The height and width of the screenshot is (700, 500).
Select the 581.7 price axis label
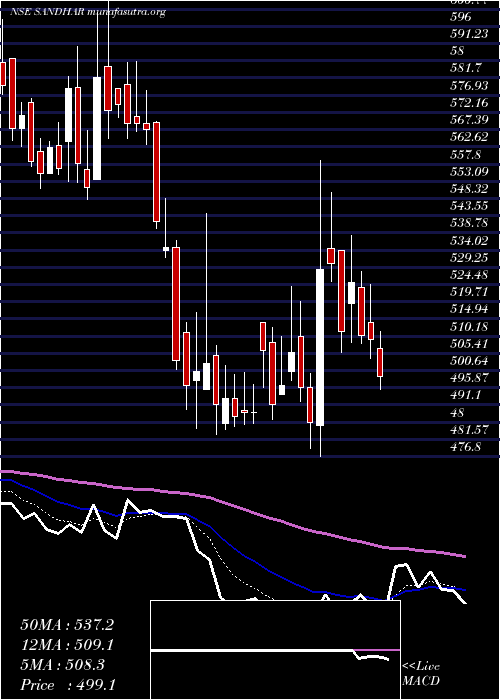click(466, 68)
